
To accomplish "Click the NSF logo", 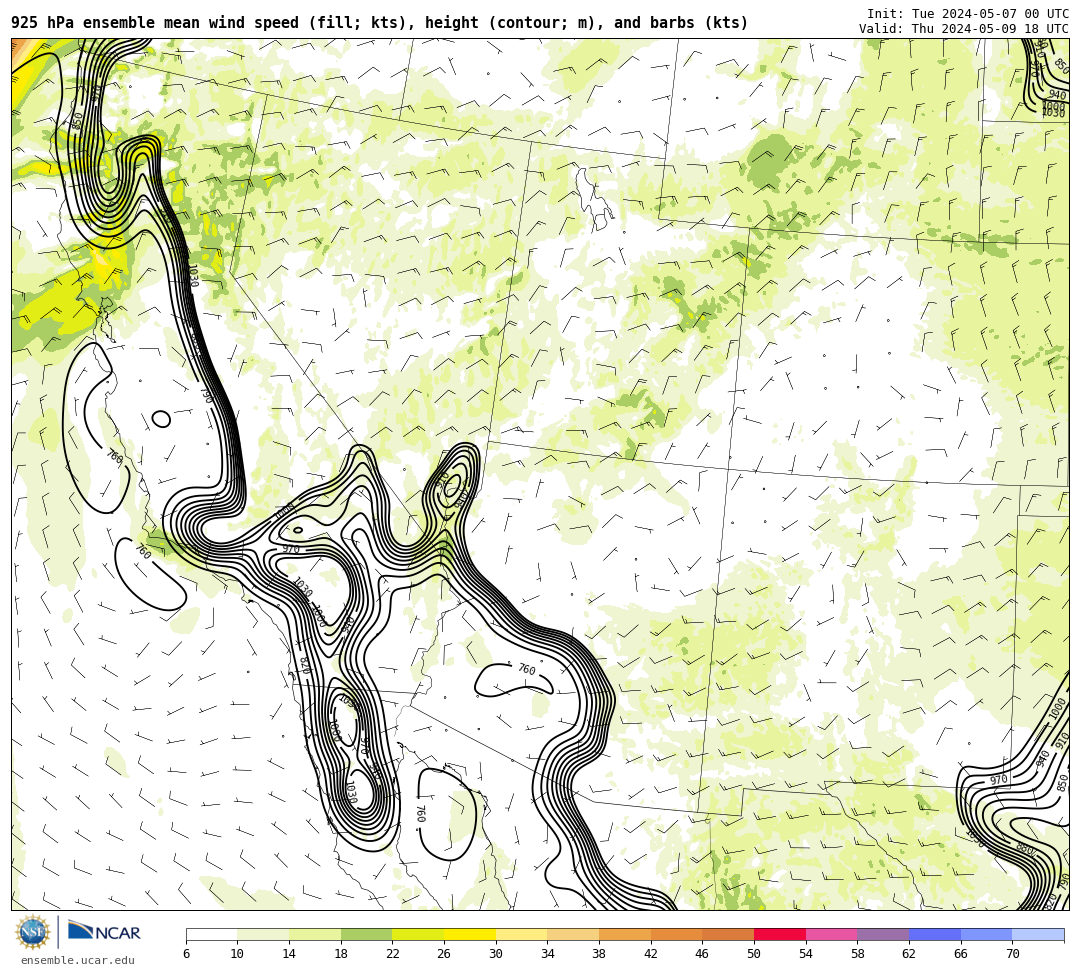I will tap(32, 932).
